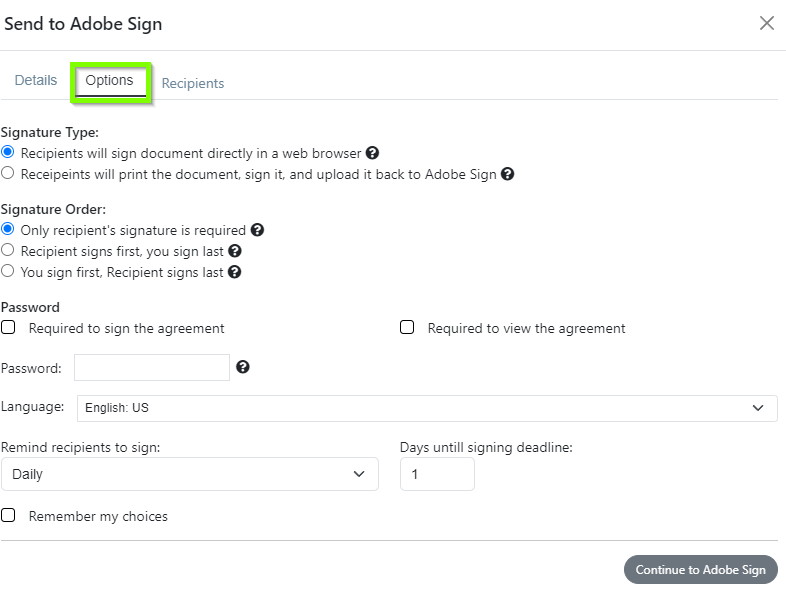Image resolution: width=786 pixels, height=592 pixels.
Task: Tick the Remember my choices checkbox
Action: point(8,515)
